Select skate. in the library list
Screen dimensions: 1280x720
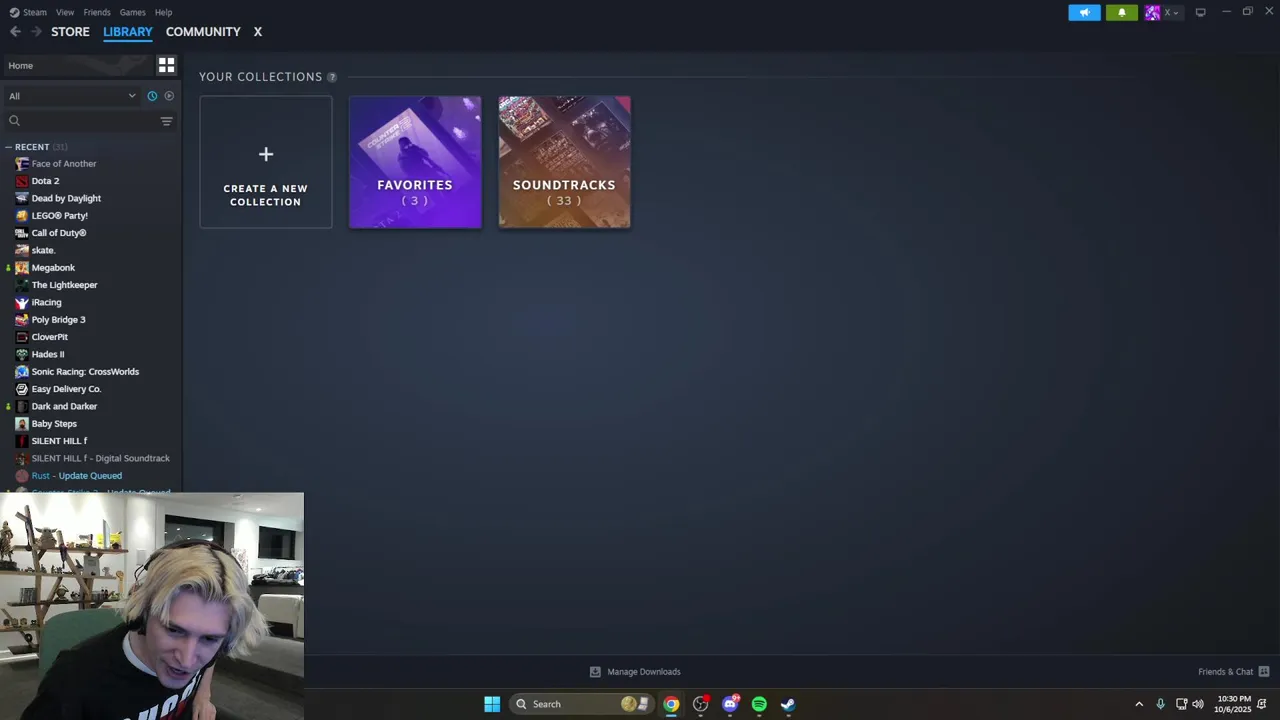point(43,250)
